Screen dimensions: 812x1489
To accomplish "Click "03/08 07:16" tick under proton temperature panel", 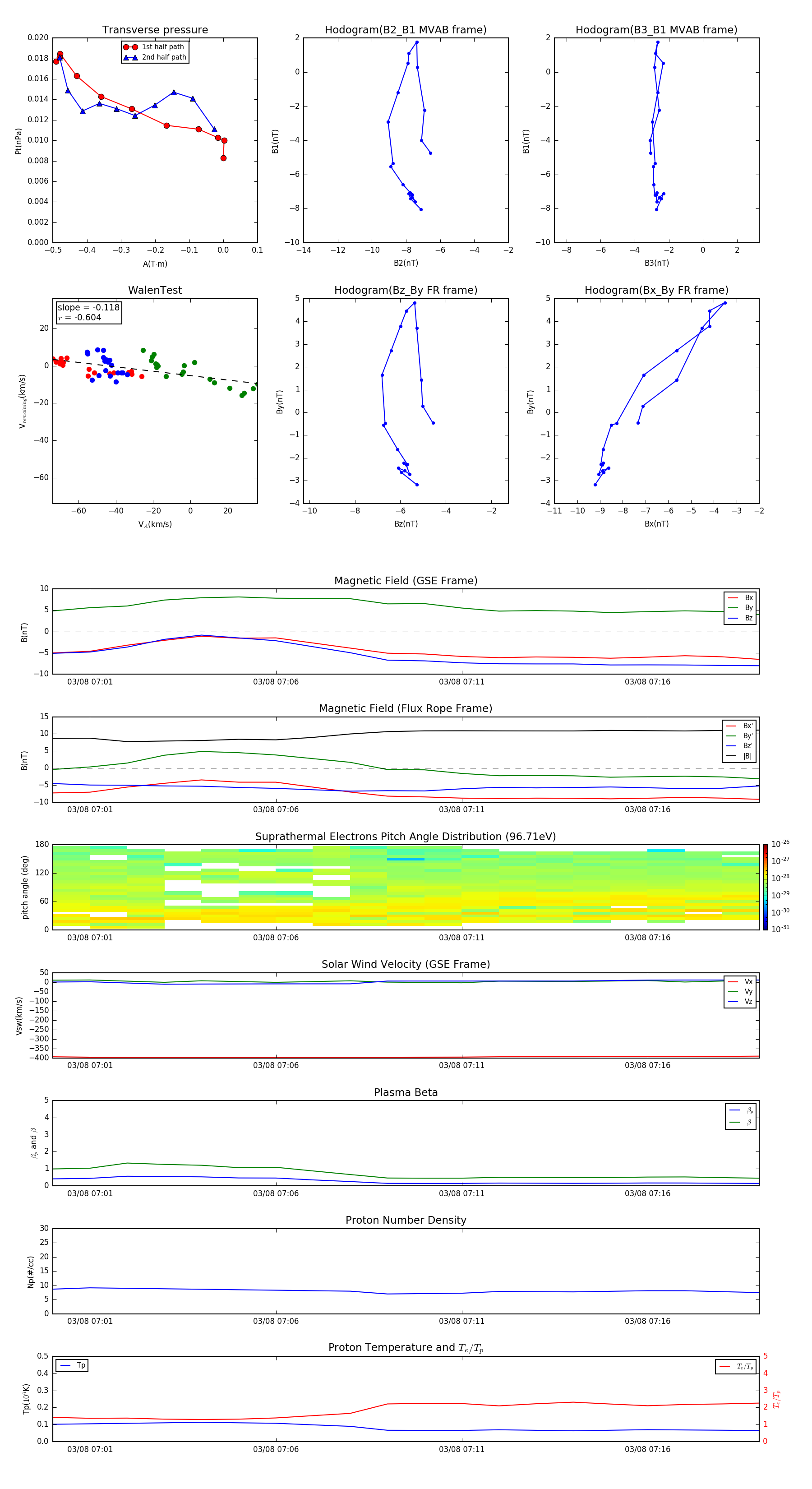I will click(x=647, y=1449).
